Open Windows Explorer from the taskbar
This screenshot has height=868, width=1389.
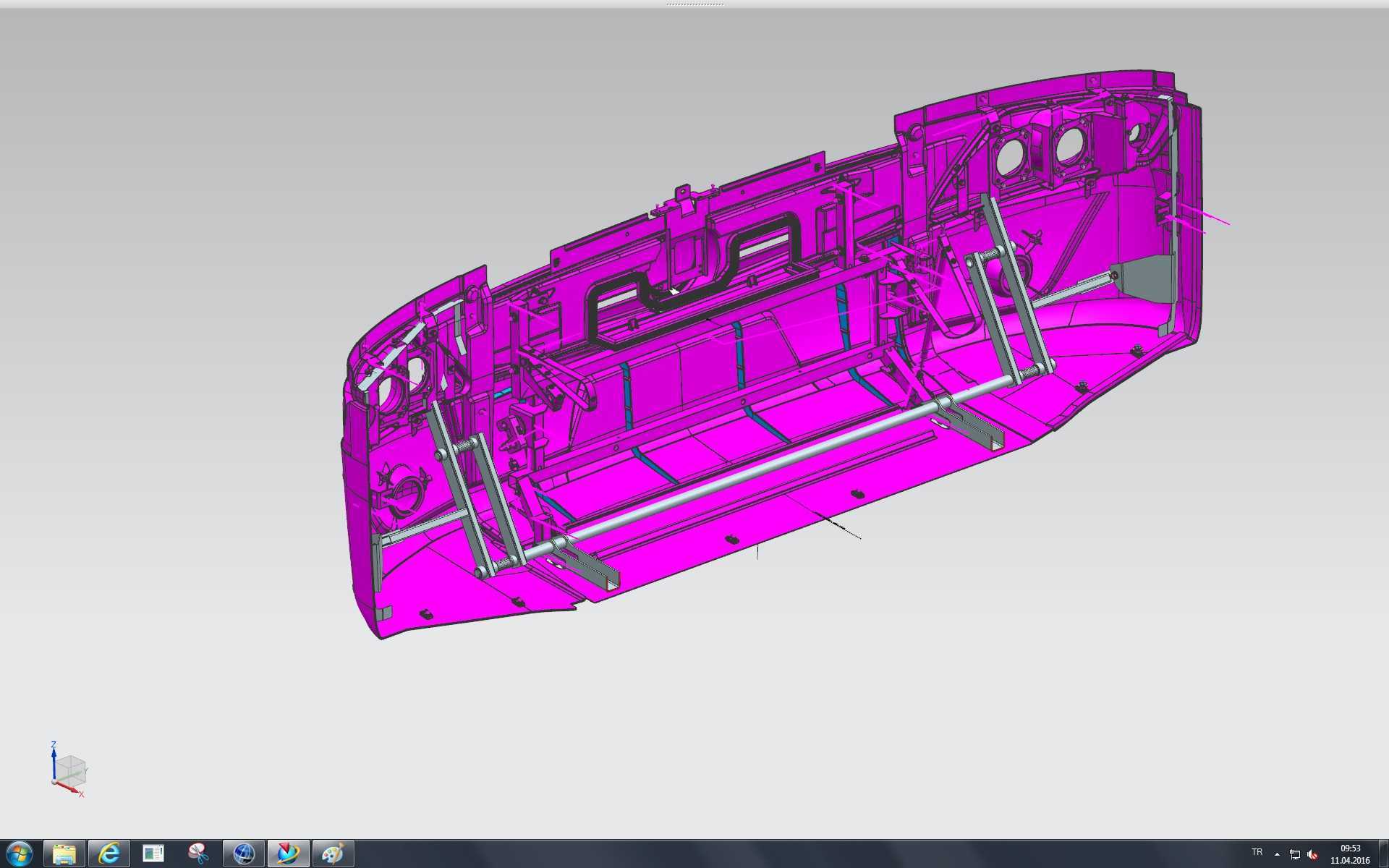[64, 854]
